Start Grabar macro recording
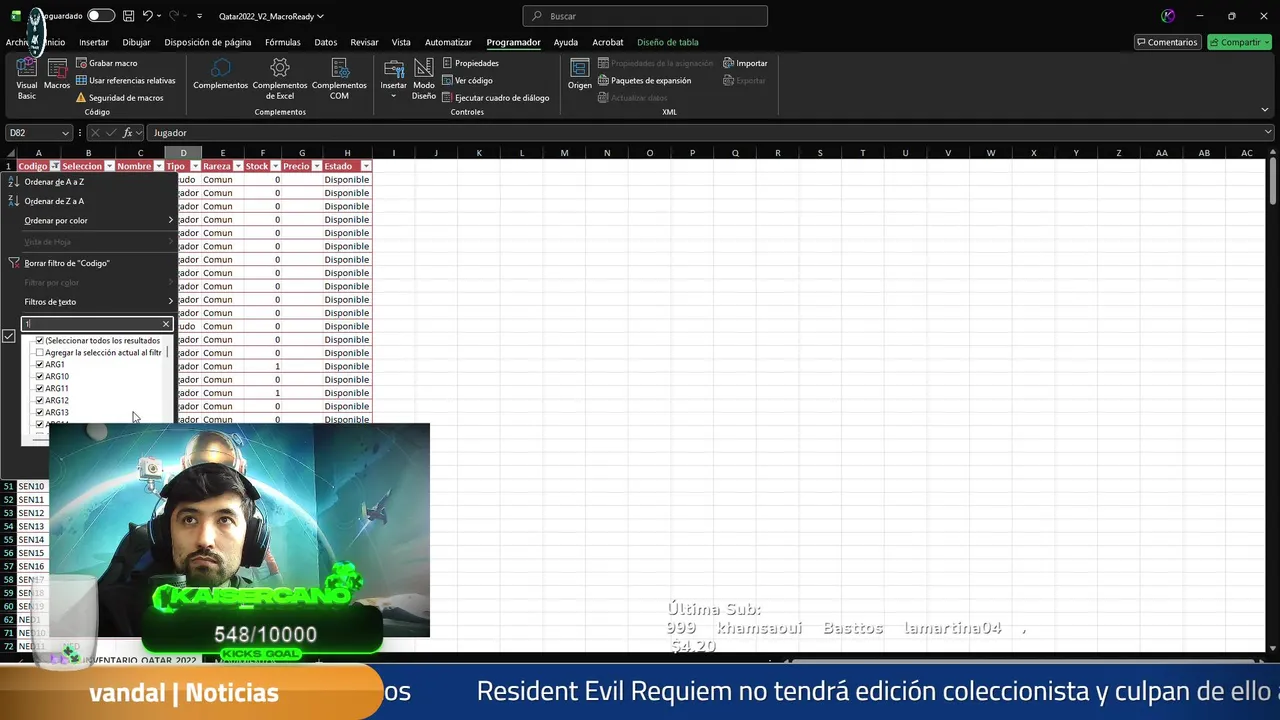 (x=106, y=63)
